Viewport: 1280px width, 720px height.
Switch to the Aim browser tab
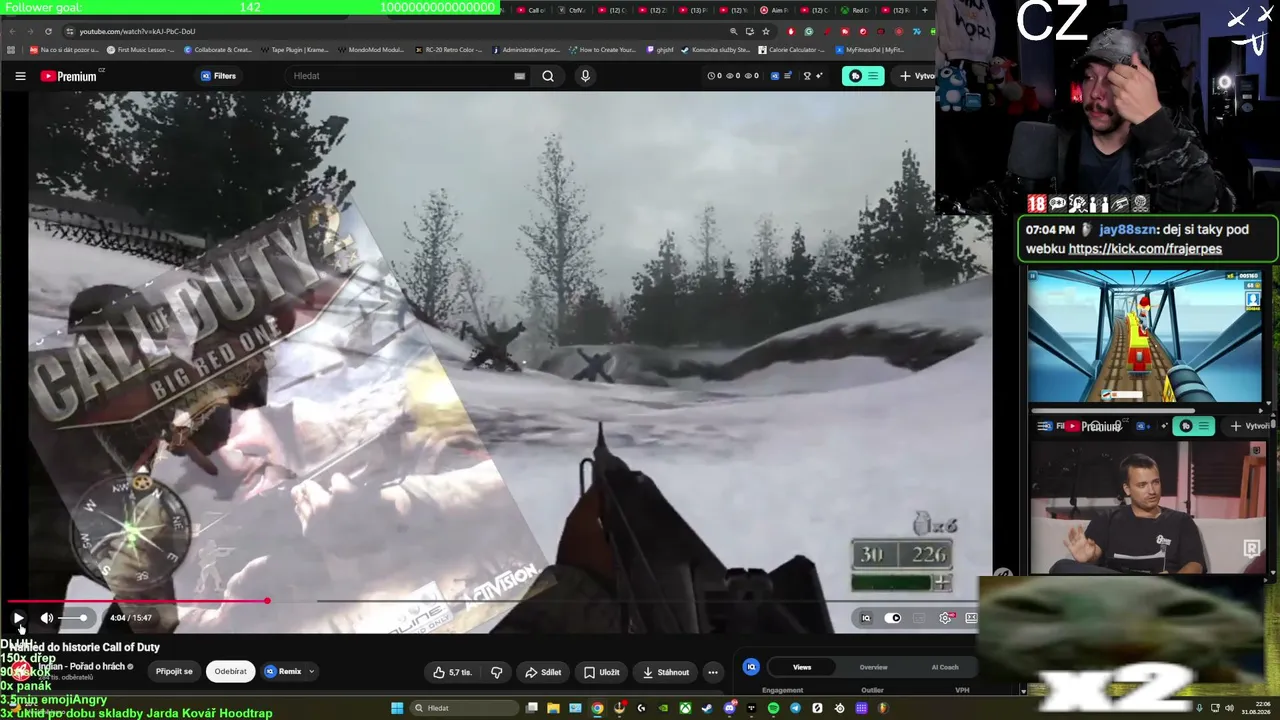(774, 10)
